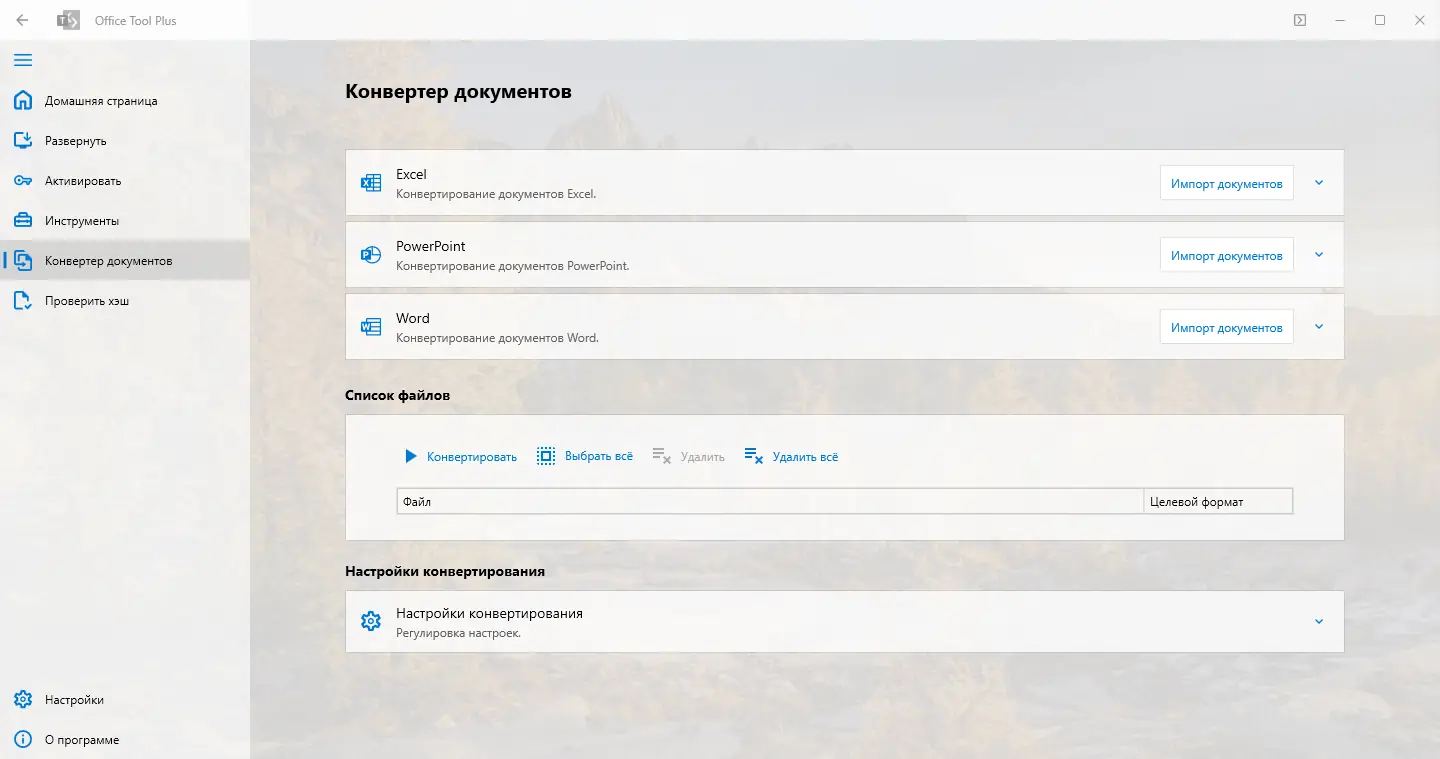The image size is (1440, 759).
Task: Go to the Развернуть page
Action: 125,141
